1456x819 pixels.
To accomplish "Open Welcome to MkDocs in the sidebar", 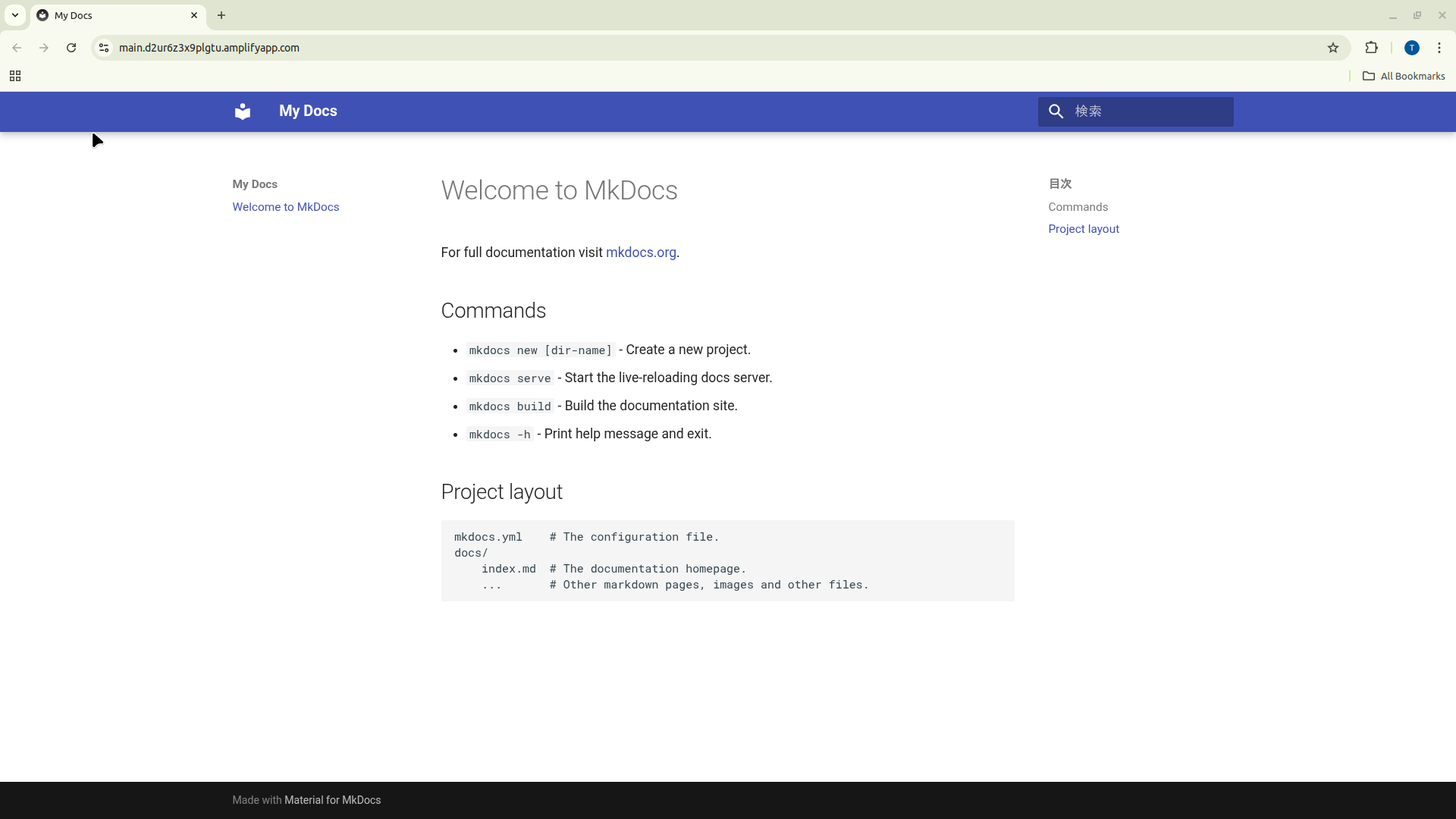I will pos(285,206).
